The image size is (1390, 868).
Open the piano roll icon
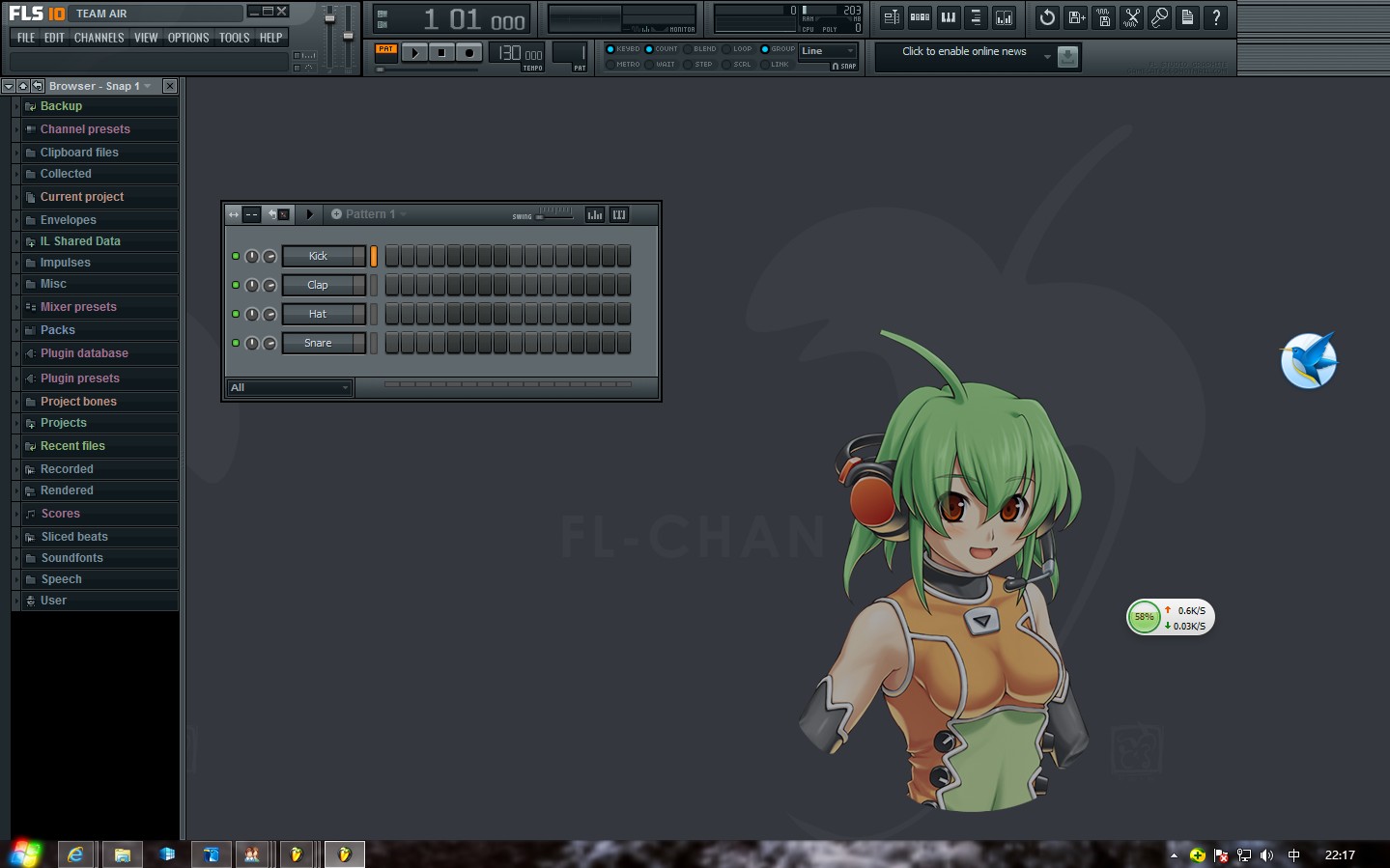pyautogui.click(x=948, y=17)
